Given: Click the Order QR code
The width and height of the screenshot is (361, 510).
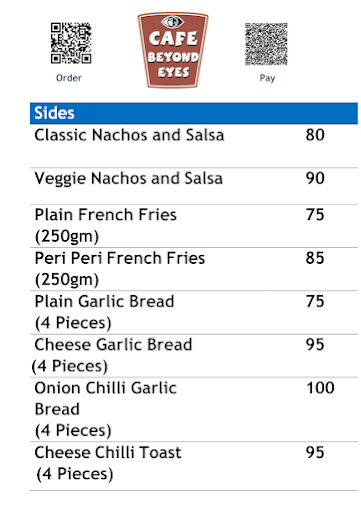Looking at the screenshot, I should point(71,43).
